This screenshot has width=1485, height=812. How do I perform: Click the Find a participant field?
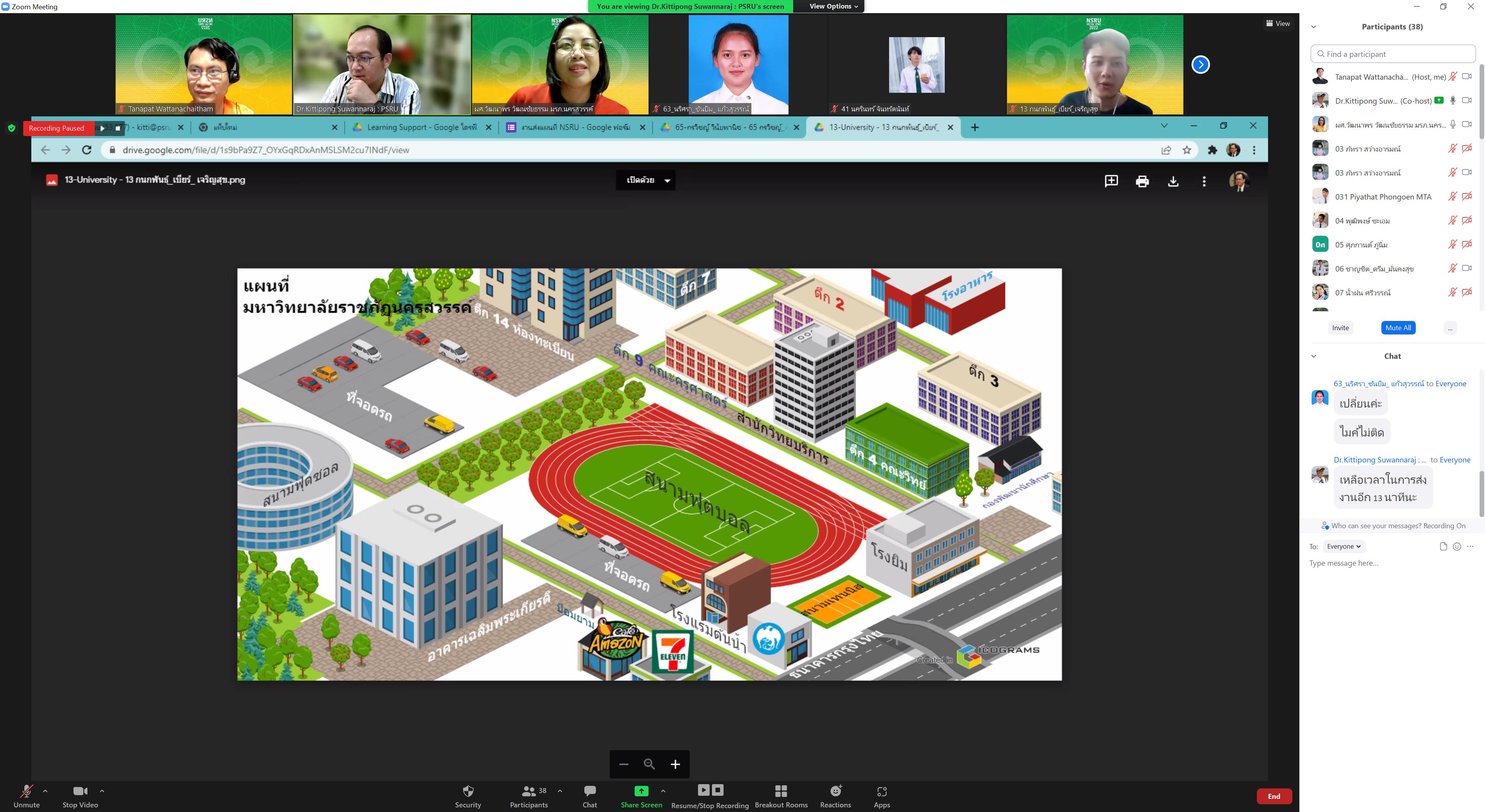(1393, 54)
